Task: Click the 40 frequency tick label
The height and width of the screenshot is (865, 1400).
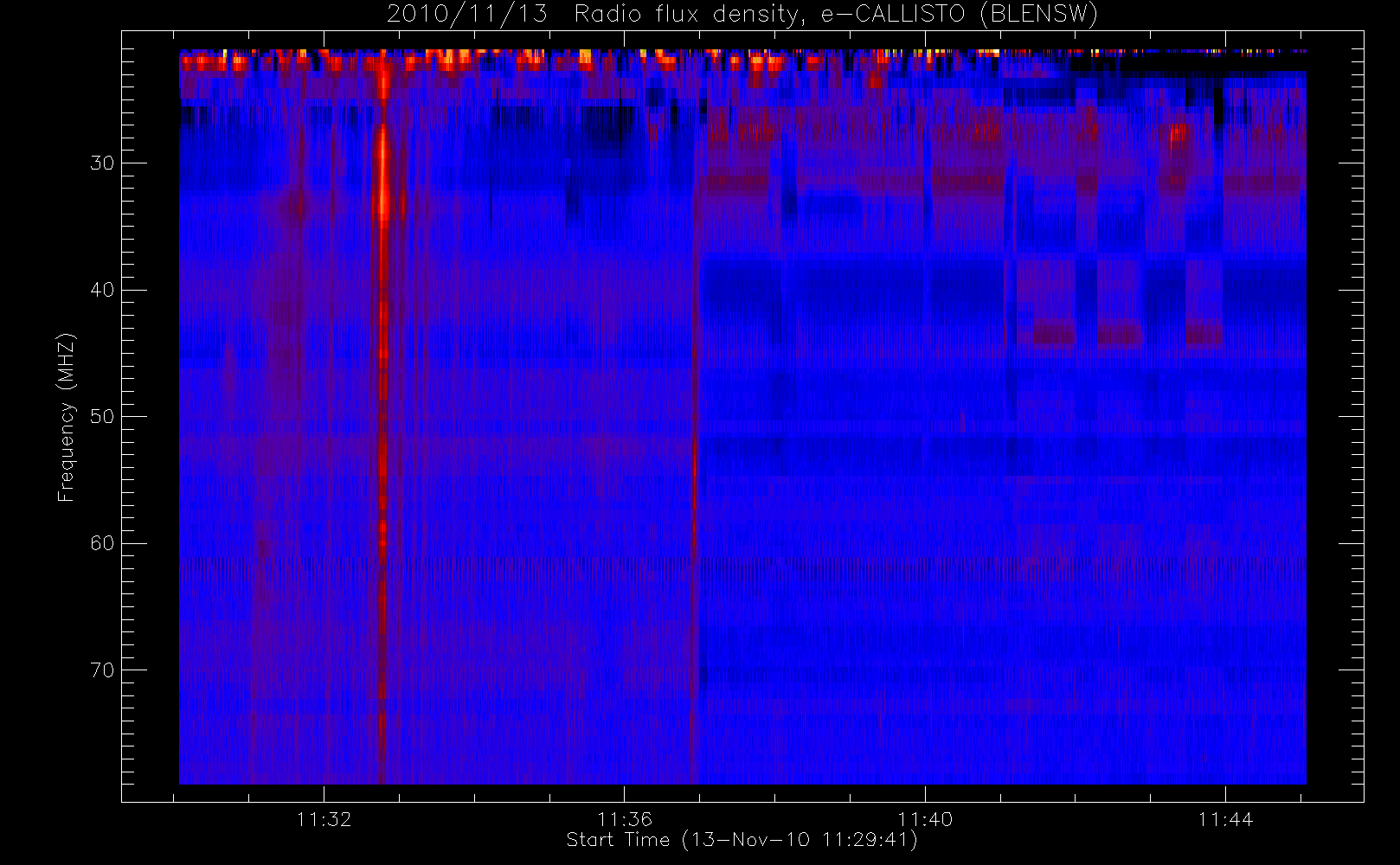Action: (102, 290)
